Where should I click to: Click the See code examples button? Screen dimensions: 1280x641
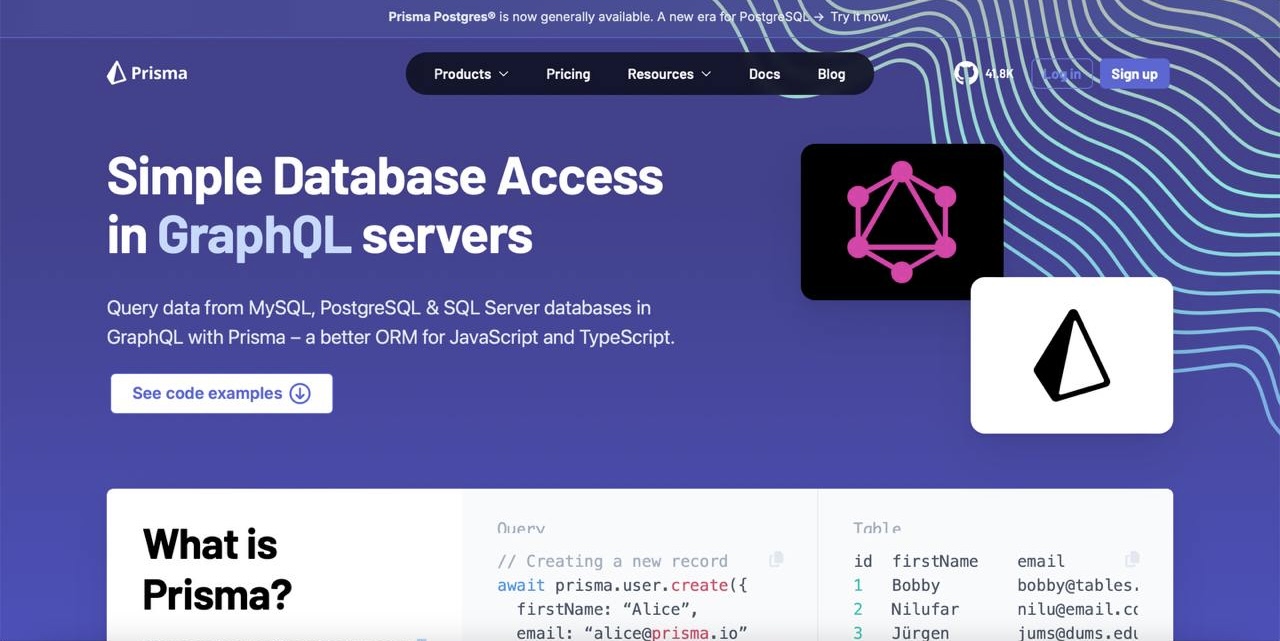click(221, 393)
